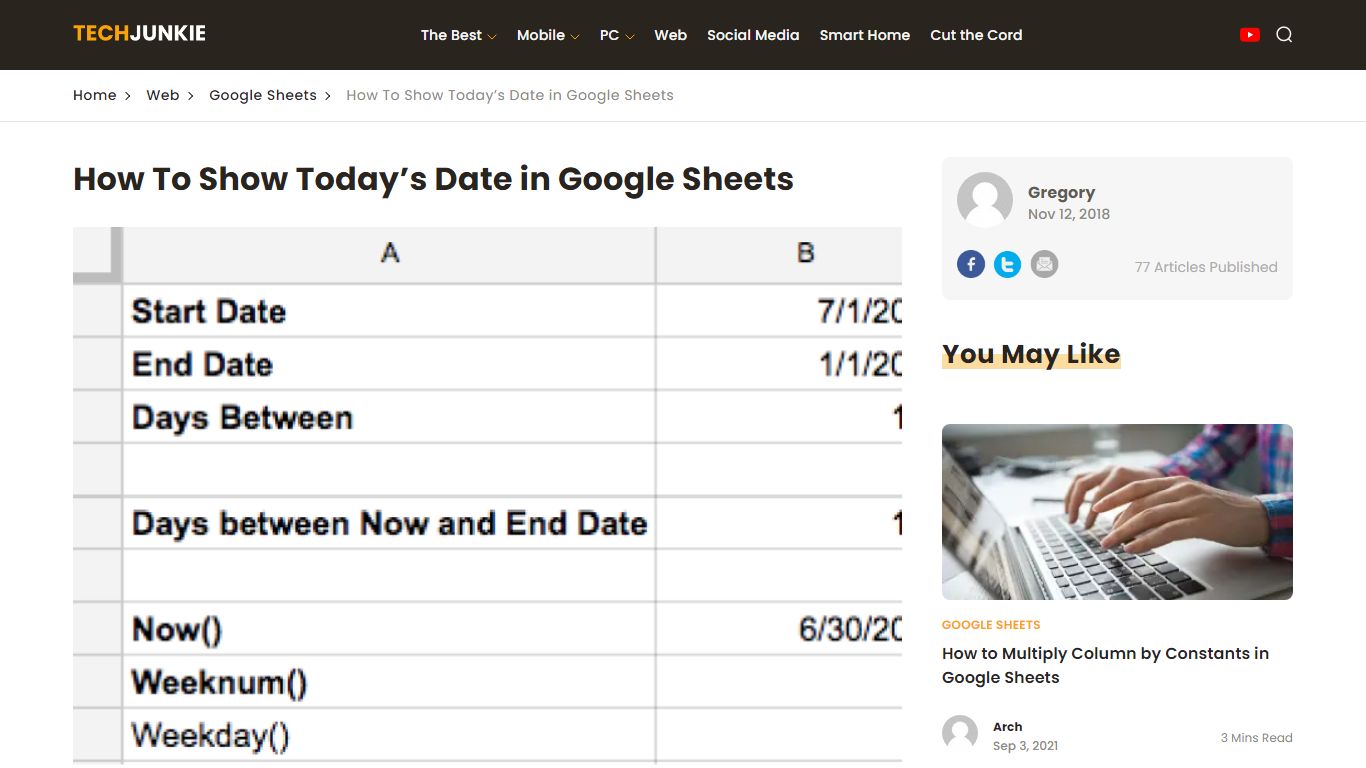Image resolution: width=1366 pixels, height=768 pixels.
Task: Share the article via the email icon
Action: pyautogui.click(x=1044, y=264)
